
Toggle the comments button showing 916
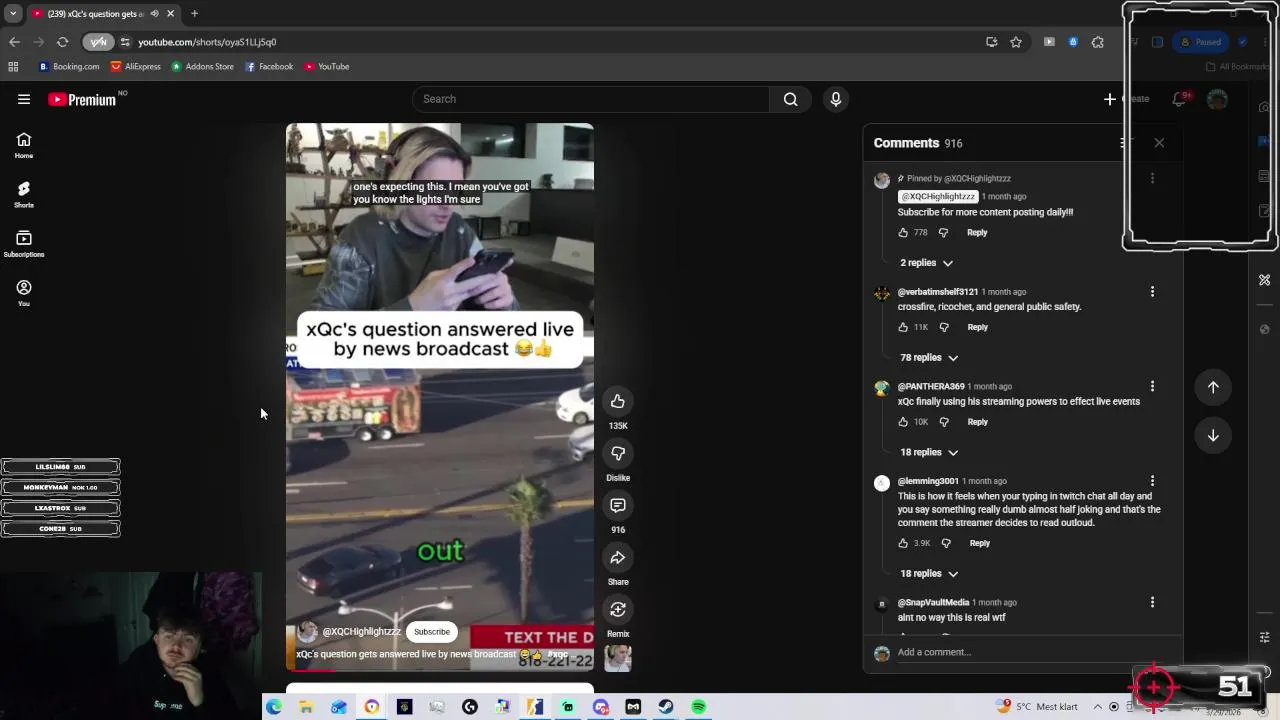point(618,505)
